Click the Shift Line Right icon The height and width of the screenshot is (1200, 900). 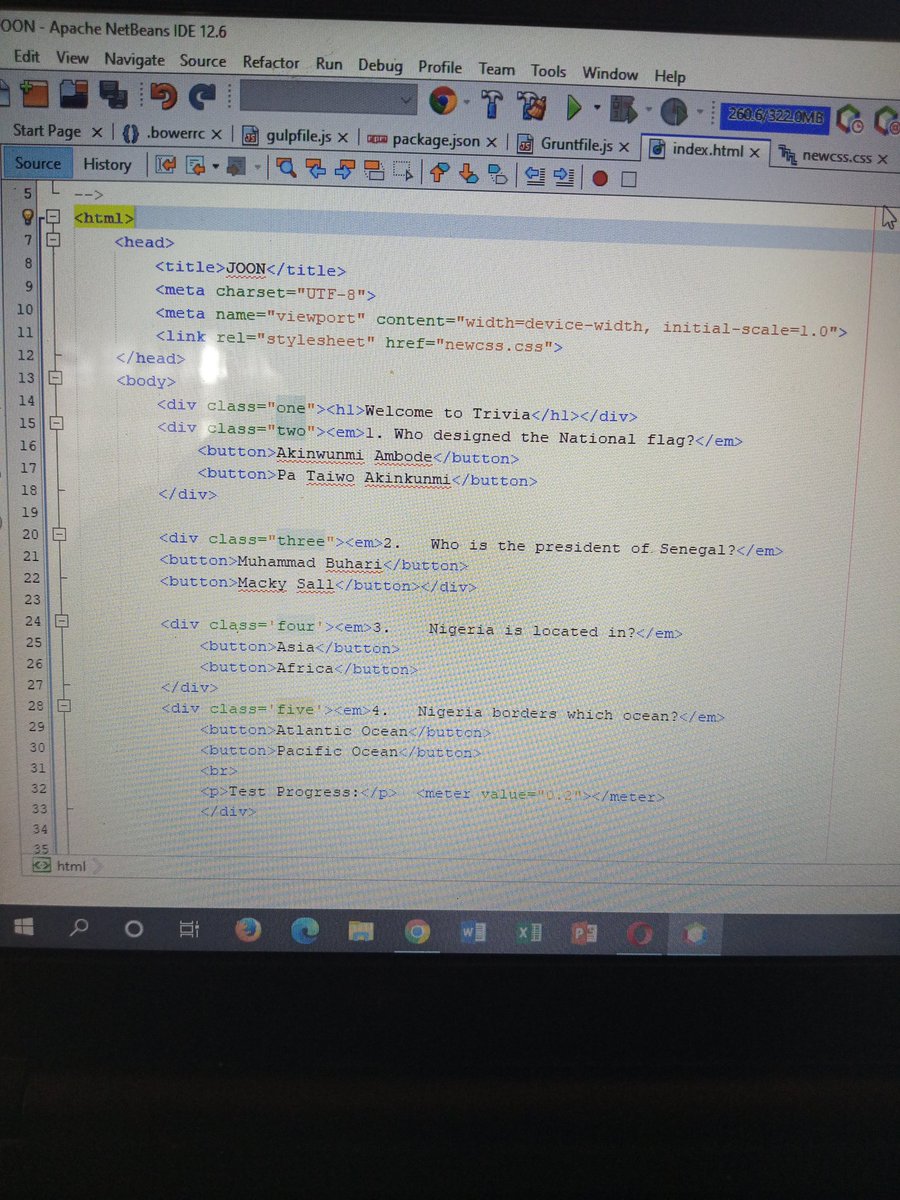[564, 178]
